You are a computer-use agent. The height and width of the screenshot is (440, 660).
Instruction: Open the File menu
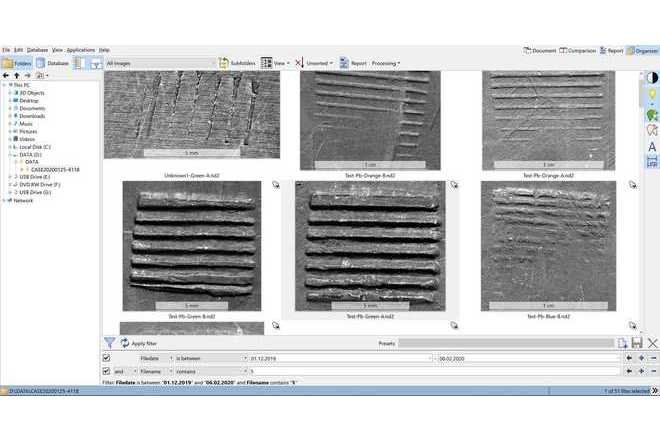pyautogui.click(x=6, y=50)
